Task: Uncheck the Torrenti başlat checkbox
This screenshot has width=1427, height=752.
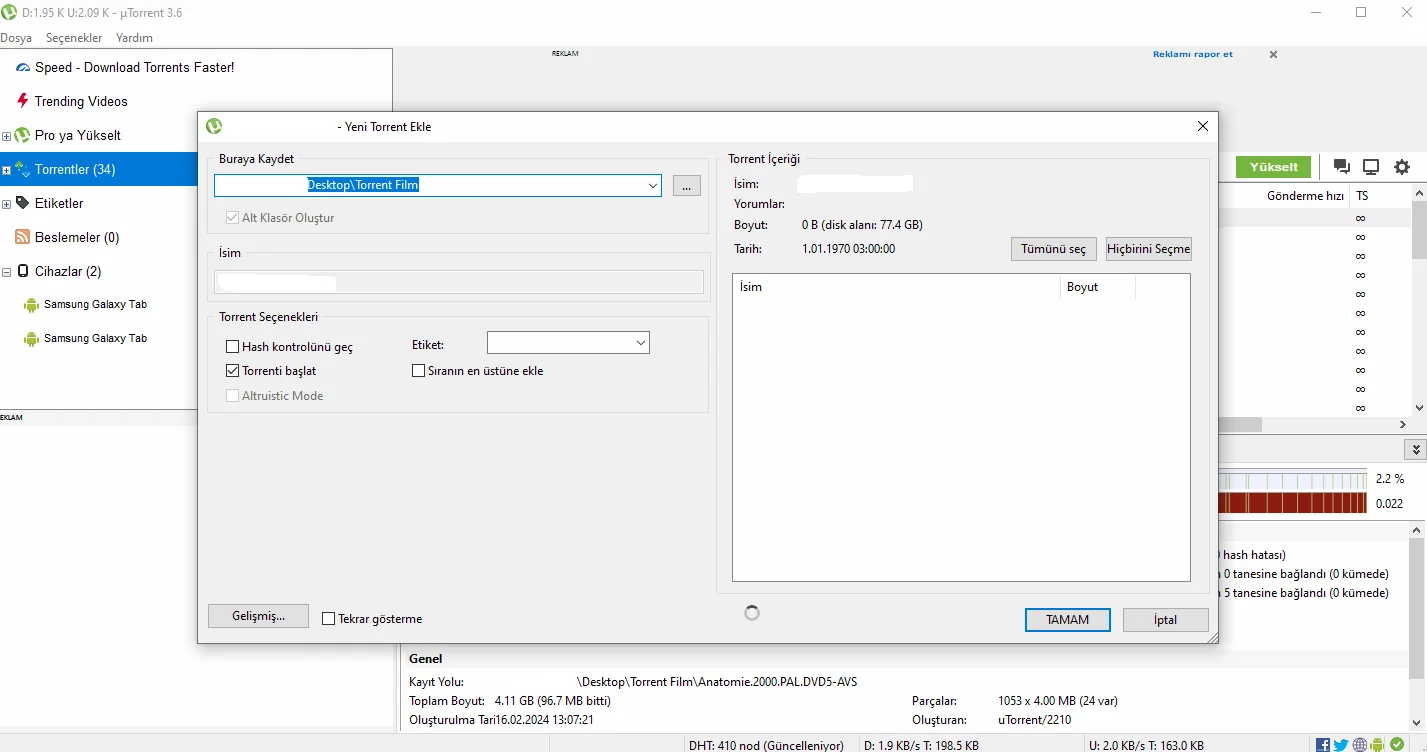Action: click(x=233, y=371)
